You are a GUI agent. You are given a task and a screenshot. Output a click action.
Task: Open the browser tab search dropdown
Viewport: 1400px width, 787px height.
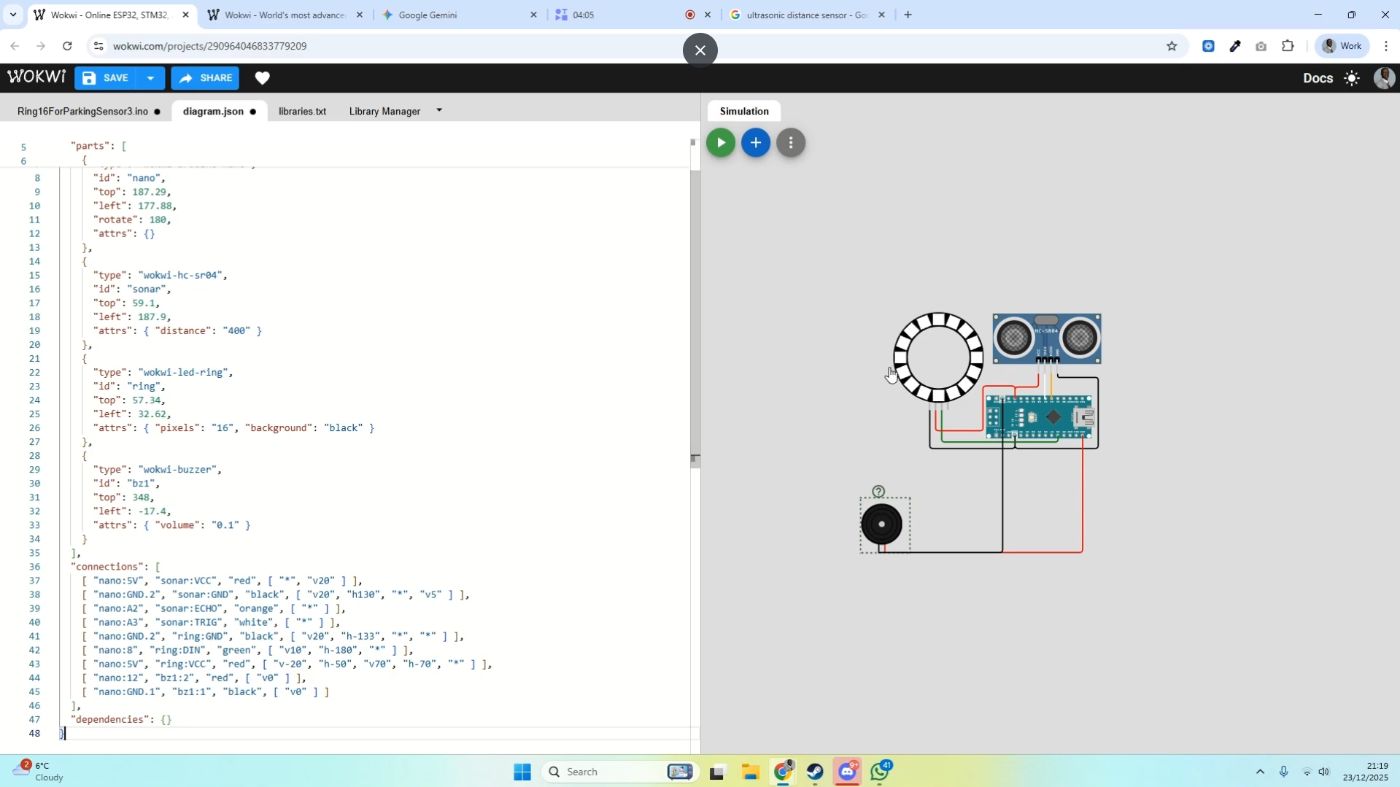coord(13,15)
